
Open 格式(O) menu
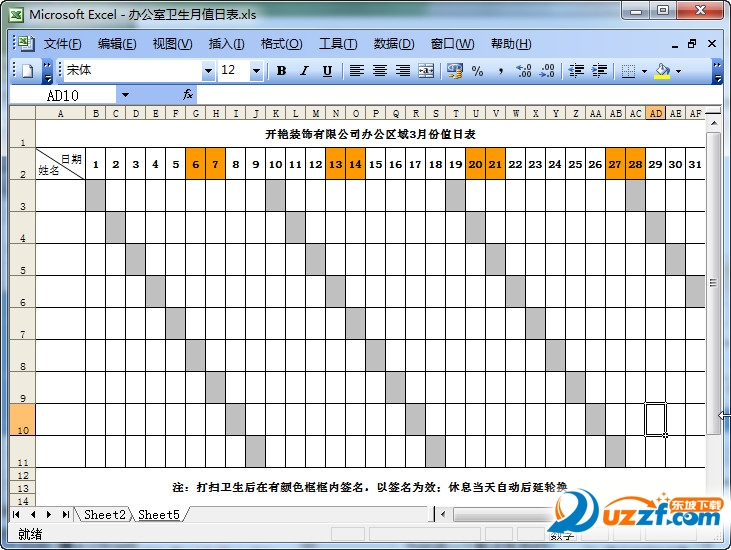click(281, 44)
